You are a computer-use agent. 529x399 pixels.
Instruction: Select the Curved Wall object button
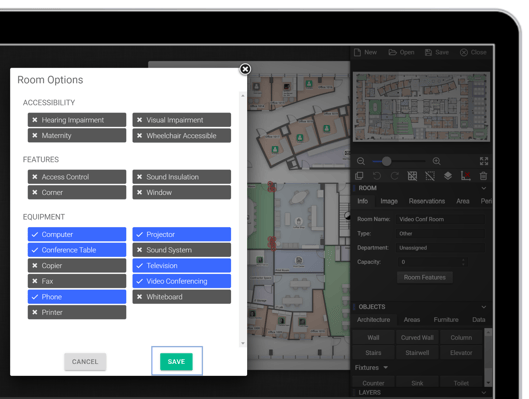[417, 338]
